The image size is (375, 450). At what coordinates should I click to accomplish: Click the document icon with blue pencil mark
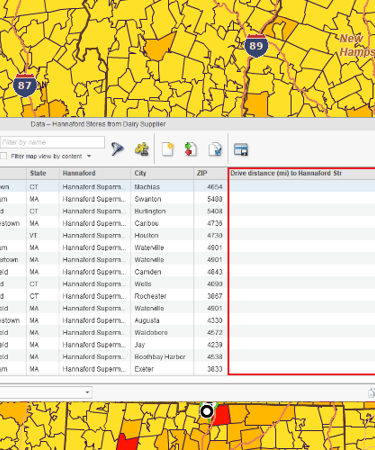pos(215,149)
